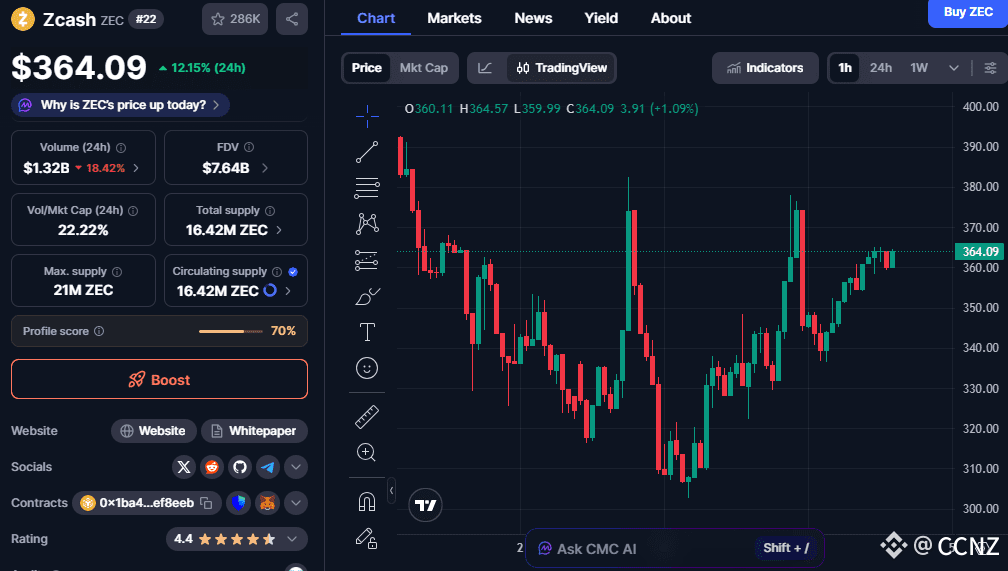Image resolution: width=1008 pixels, height=571 pixels.
Task: Select the brush drawing tool
Action: click(x=367, y=296)
